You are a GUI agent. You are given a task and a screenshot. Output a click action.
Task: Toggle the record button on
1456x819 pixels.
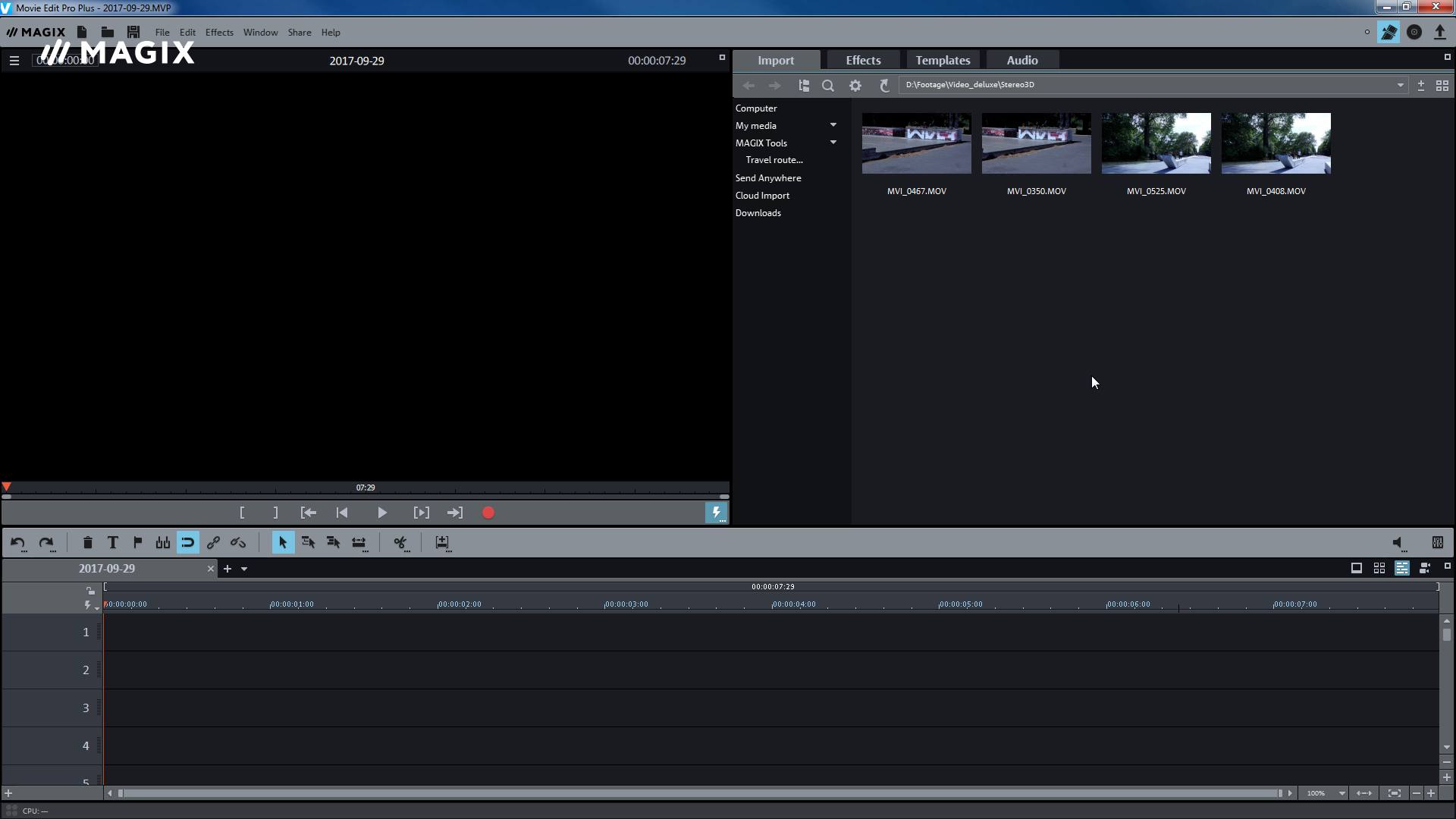pos(489,513)
